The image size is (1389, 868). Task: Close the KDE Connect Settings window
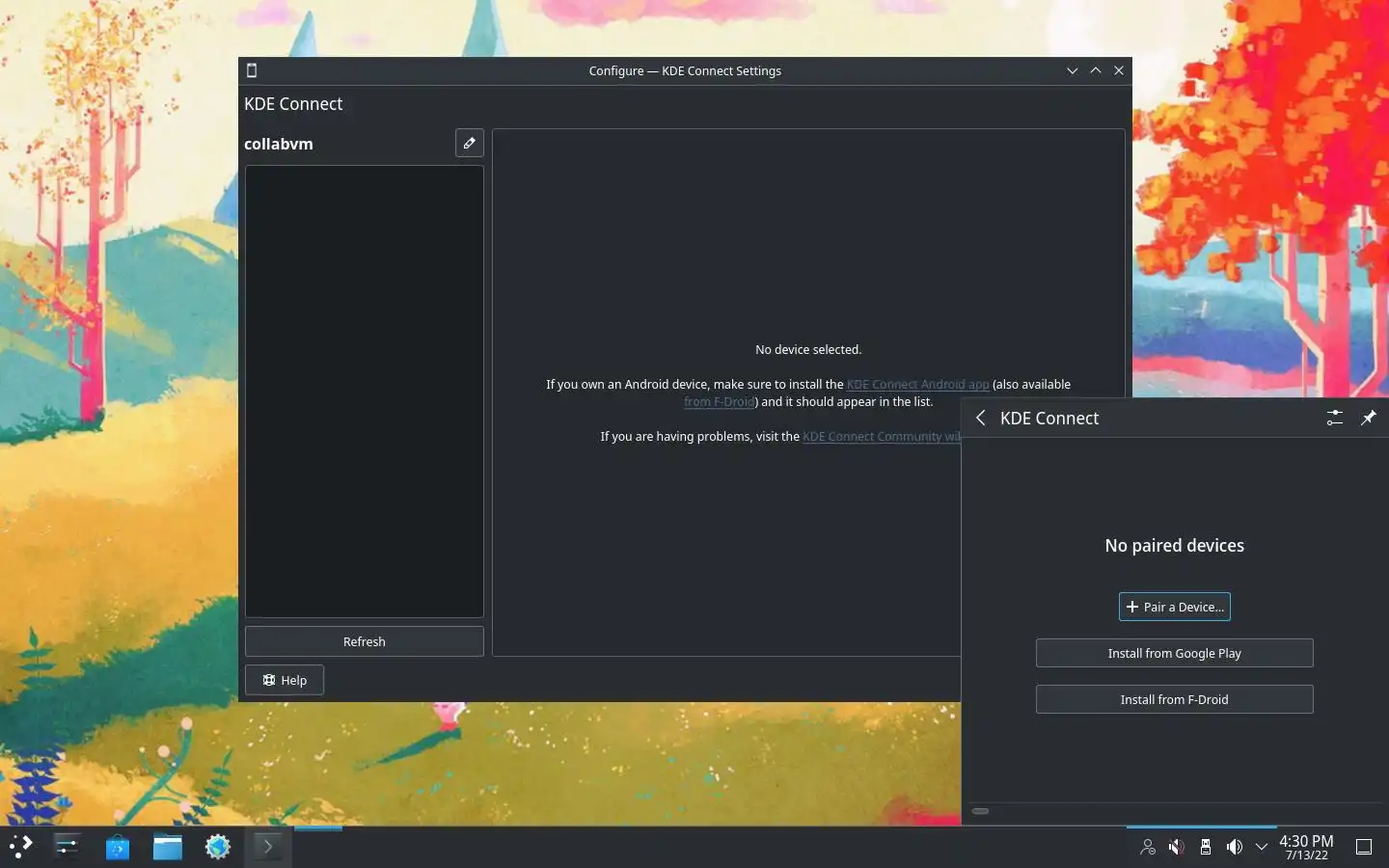1119,70
